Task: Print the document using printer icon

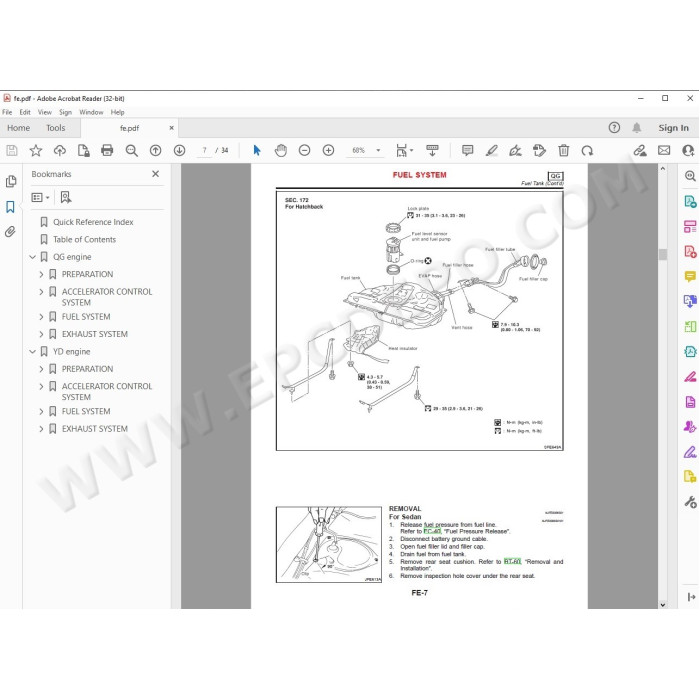Action: tap(107, 150)
